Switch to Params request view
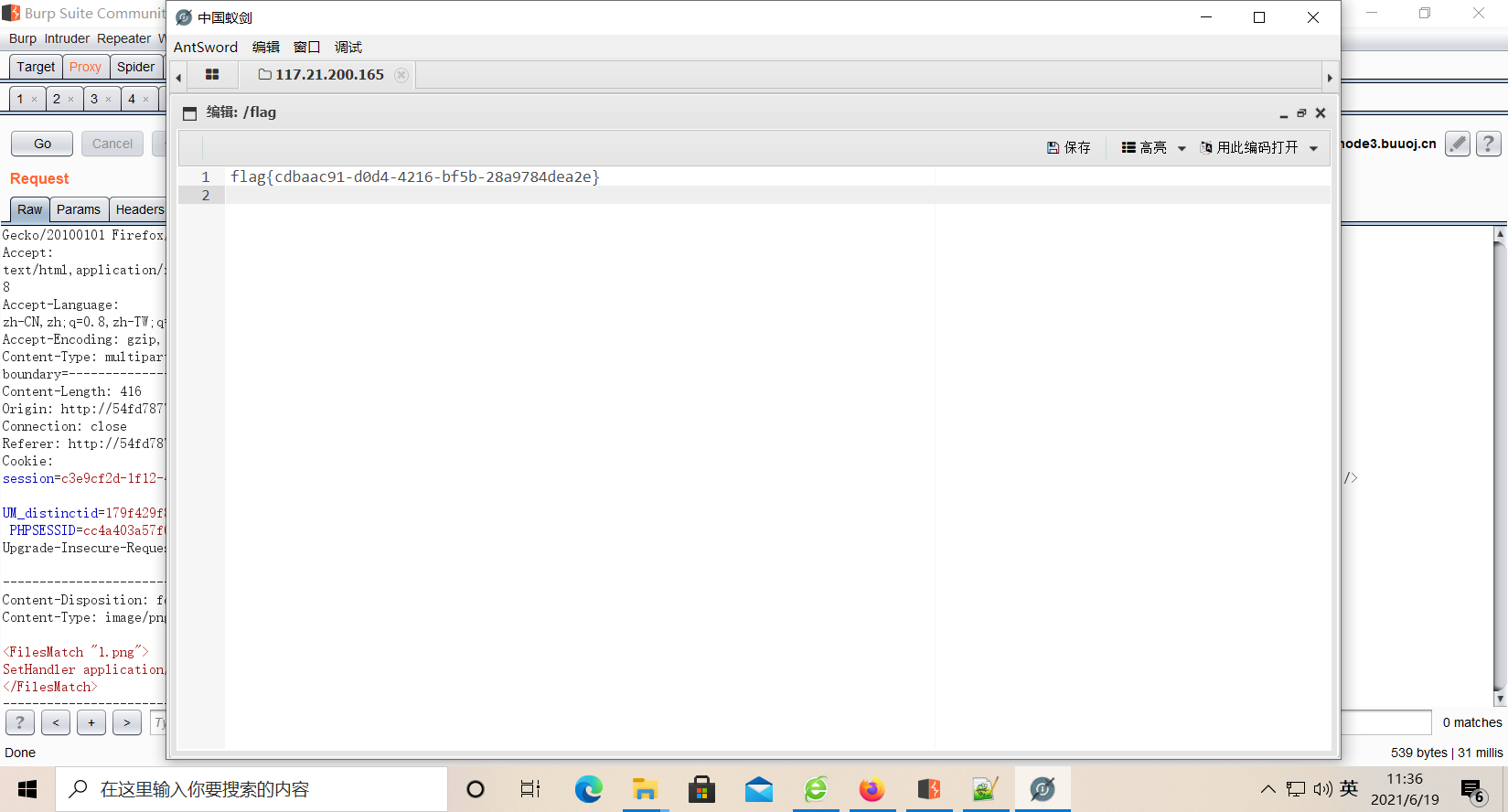The width and height of the screenshot is (1508, 812). tap(79, 209)
